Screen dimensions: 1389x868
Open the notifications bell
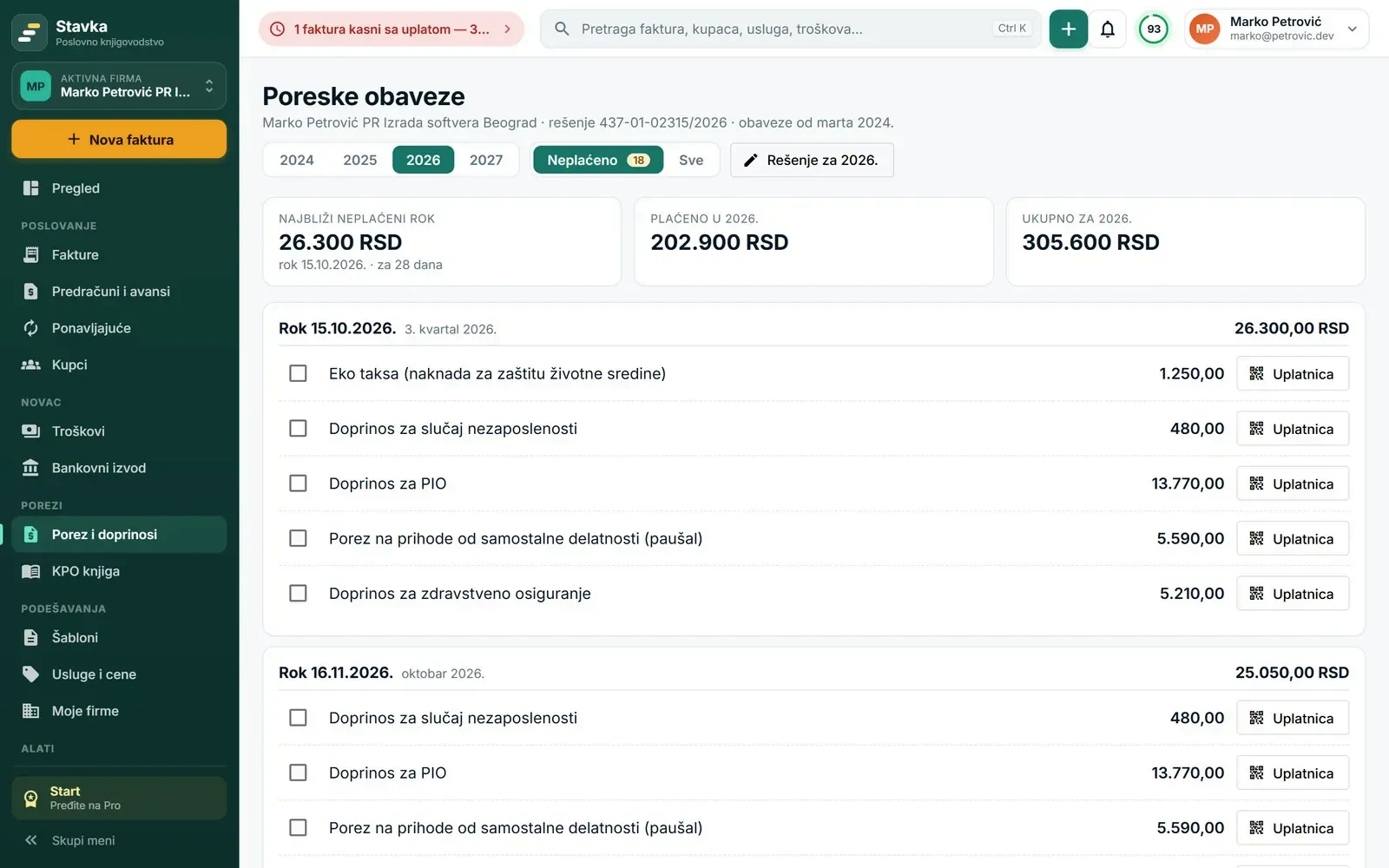pos(1108,29)
